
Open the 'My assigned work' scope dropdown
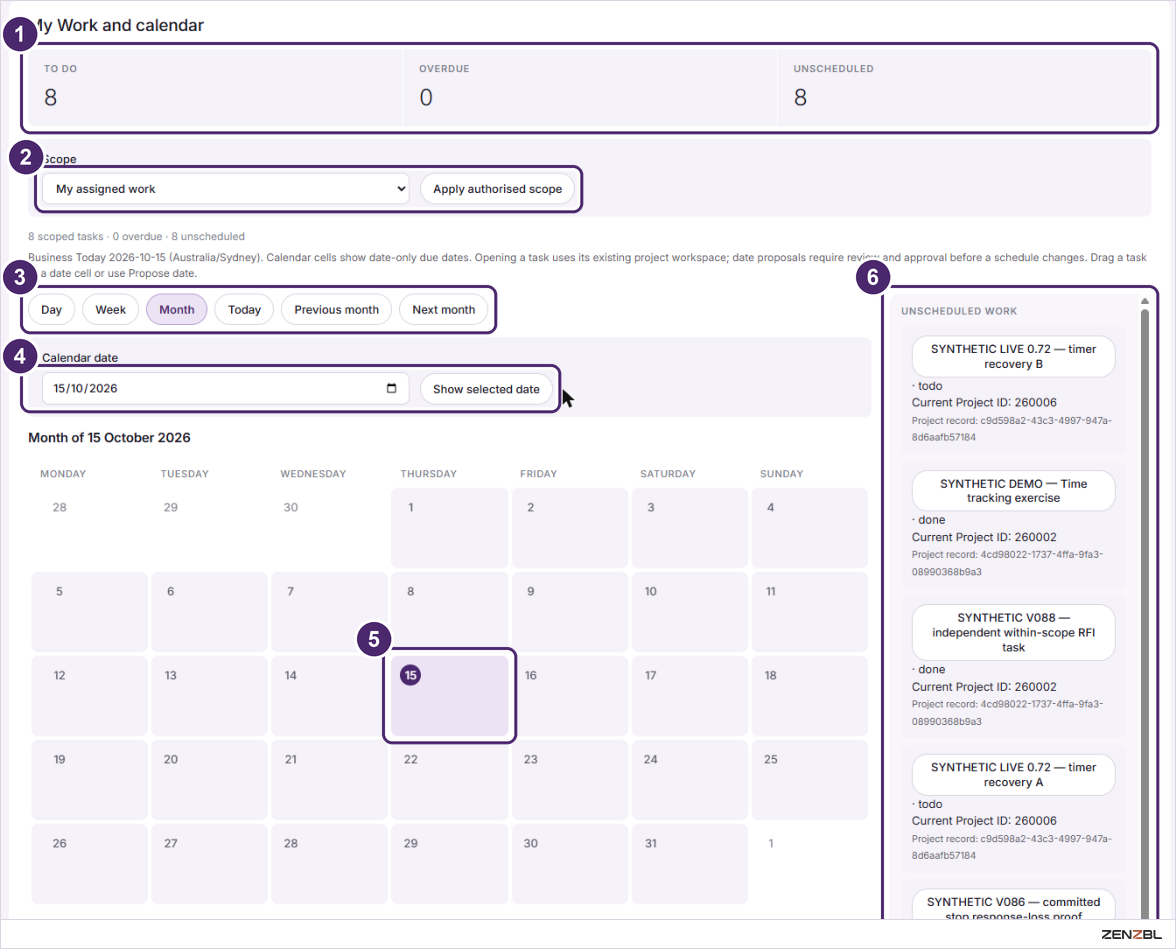click(226, 188)
